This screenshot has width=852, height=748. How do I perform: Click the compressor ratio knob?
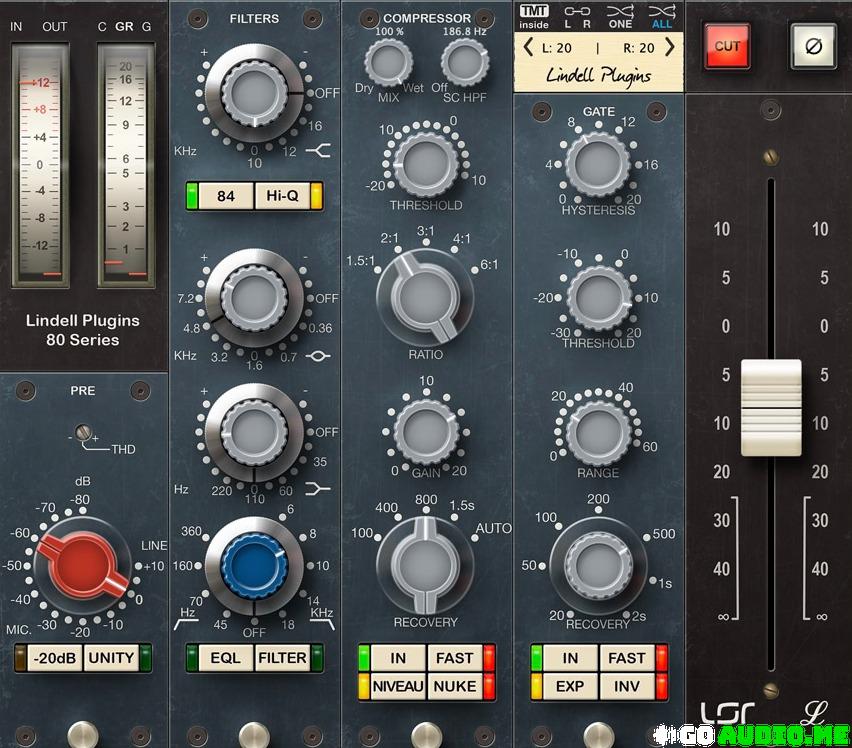(x=424, y=298)
